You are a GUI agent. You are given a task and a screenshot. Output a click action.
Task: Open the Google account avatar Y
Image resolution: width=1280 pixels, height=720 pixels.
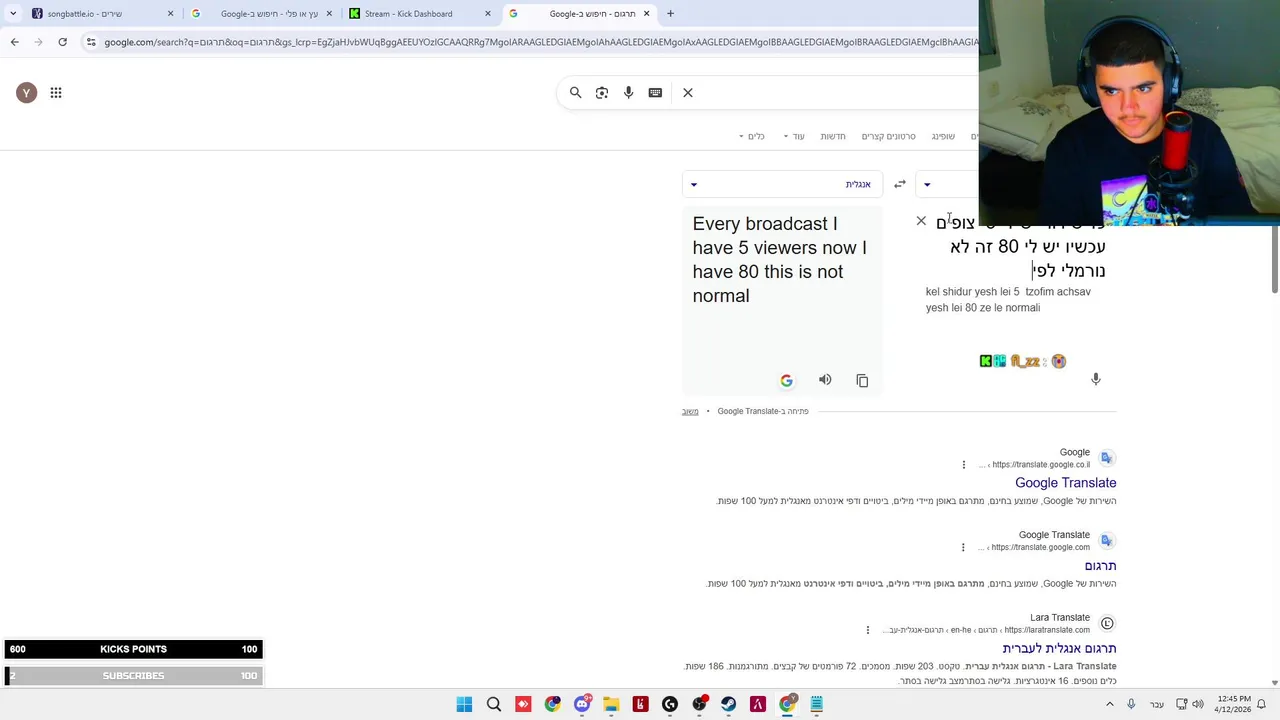[27, 93]
